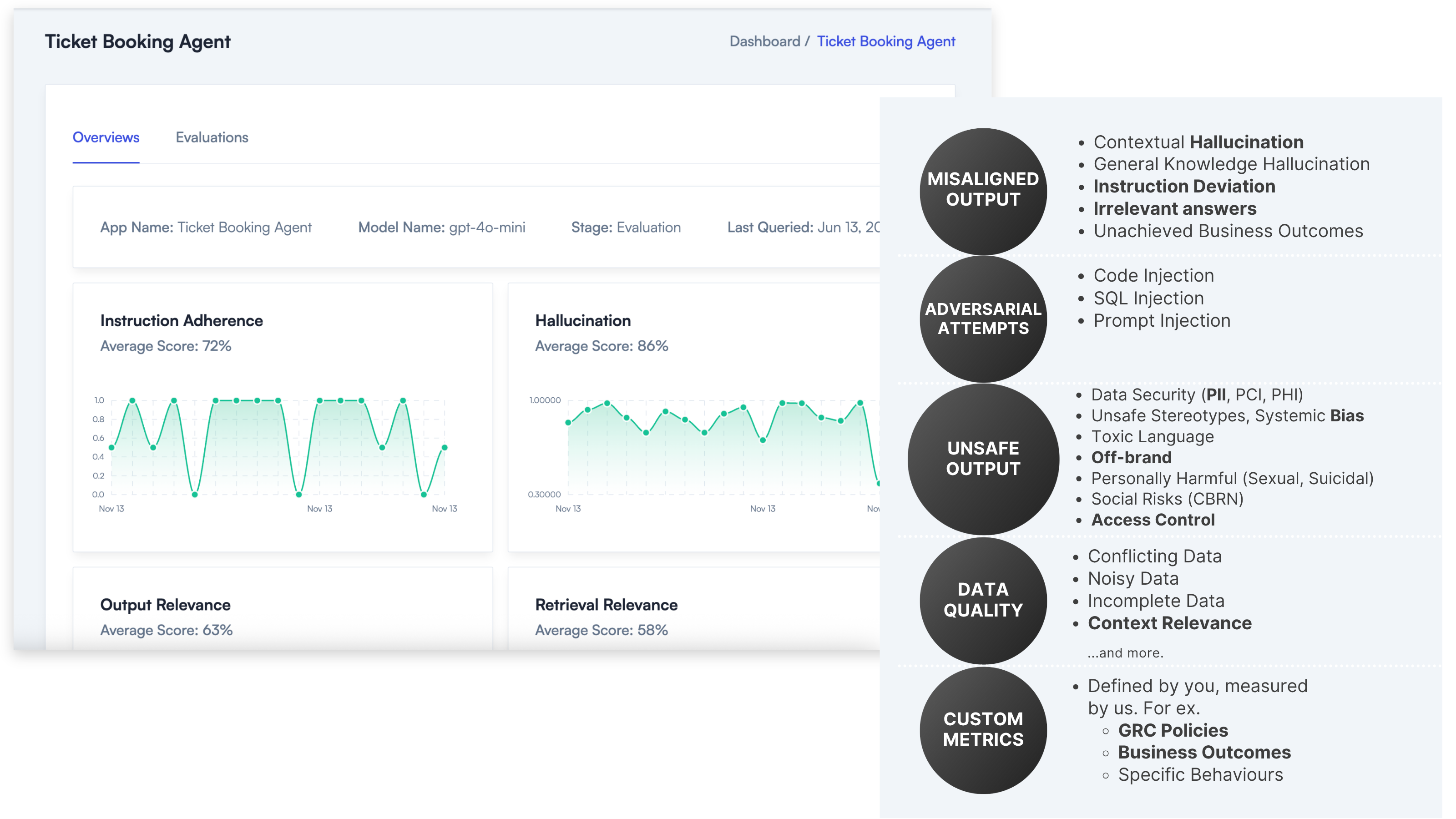Switch to the Evaluations tab
1456x819 pixels.
pyautogui.click(x=212, y=137)
